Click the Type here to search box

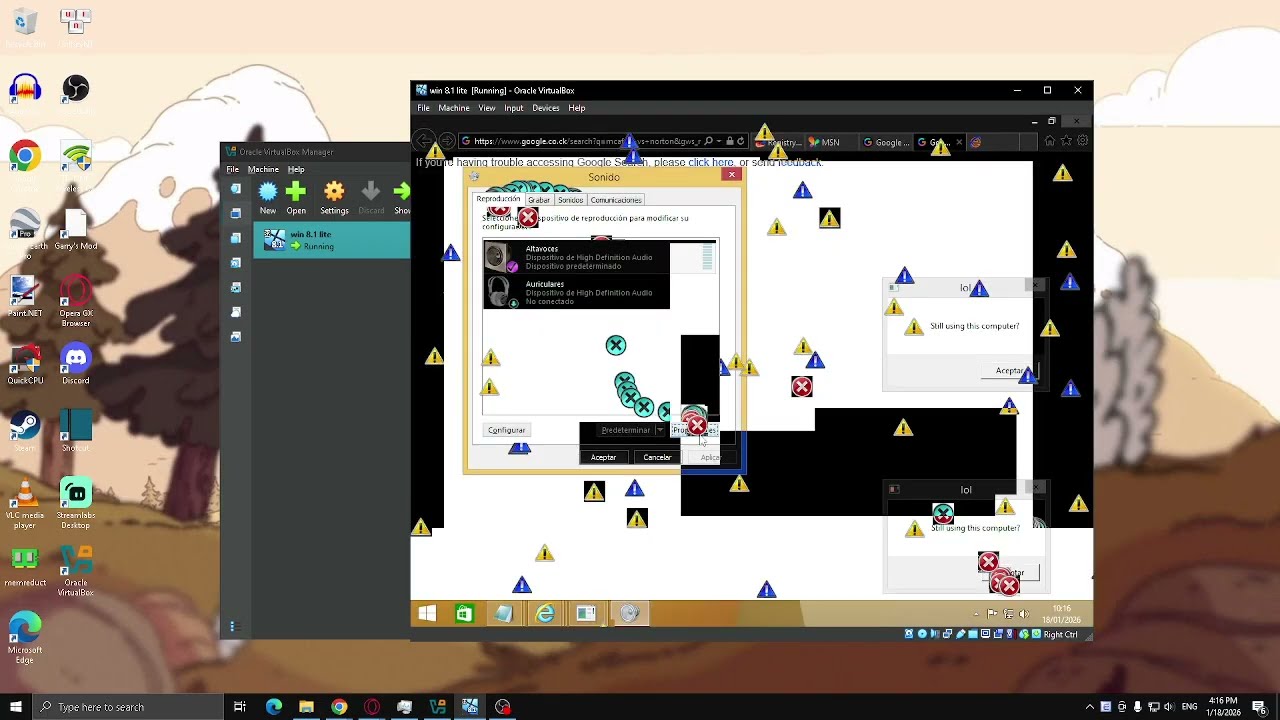click(x=128, y=707)
